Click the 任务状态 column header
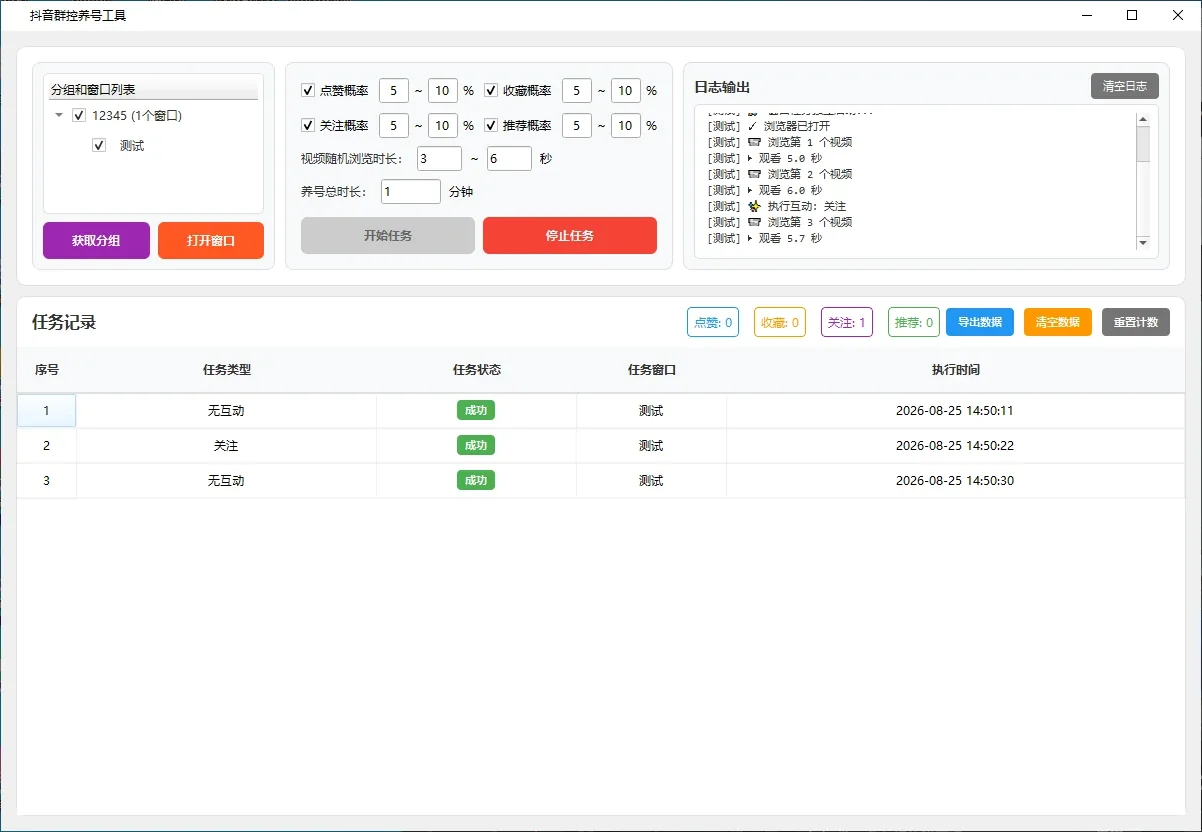The image size is (1202, 832). (x=477, y=370)
